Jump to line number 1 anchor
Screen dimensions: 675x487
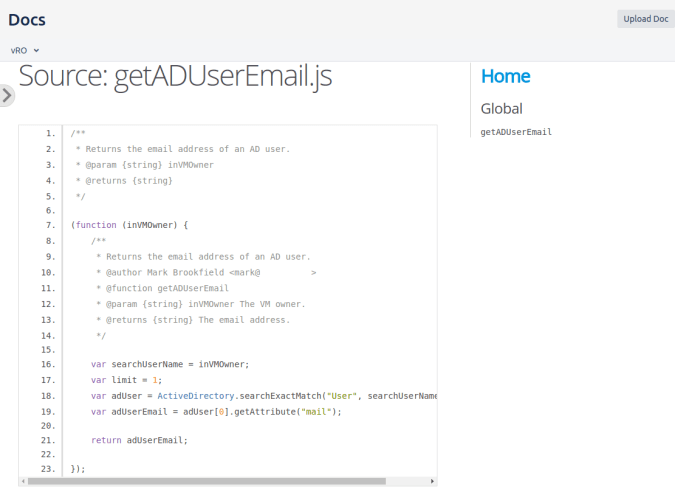click(x=50, y=133)
